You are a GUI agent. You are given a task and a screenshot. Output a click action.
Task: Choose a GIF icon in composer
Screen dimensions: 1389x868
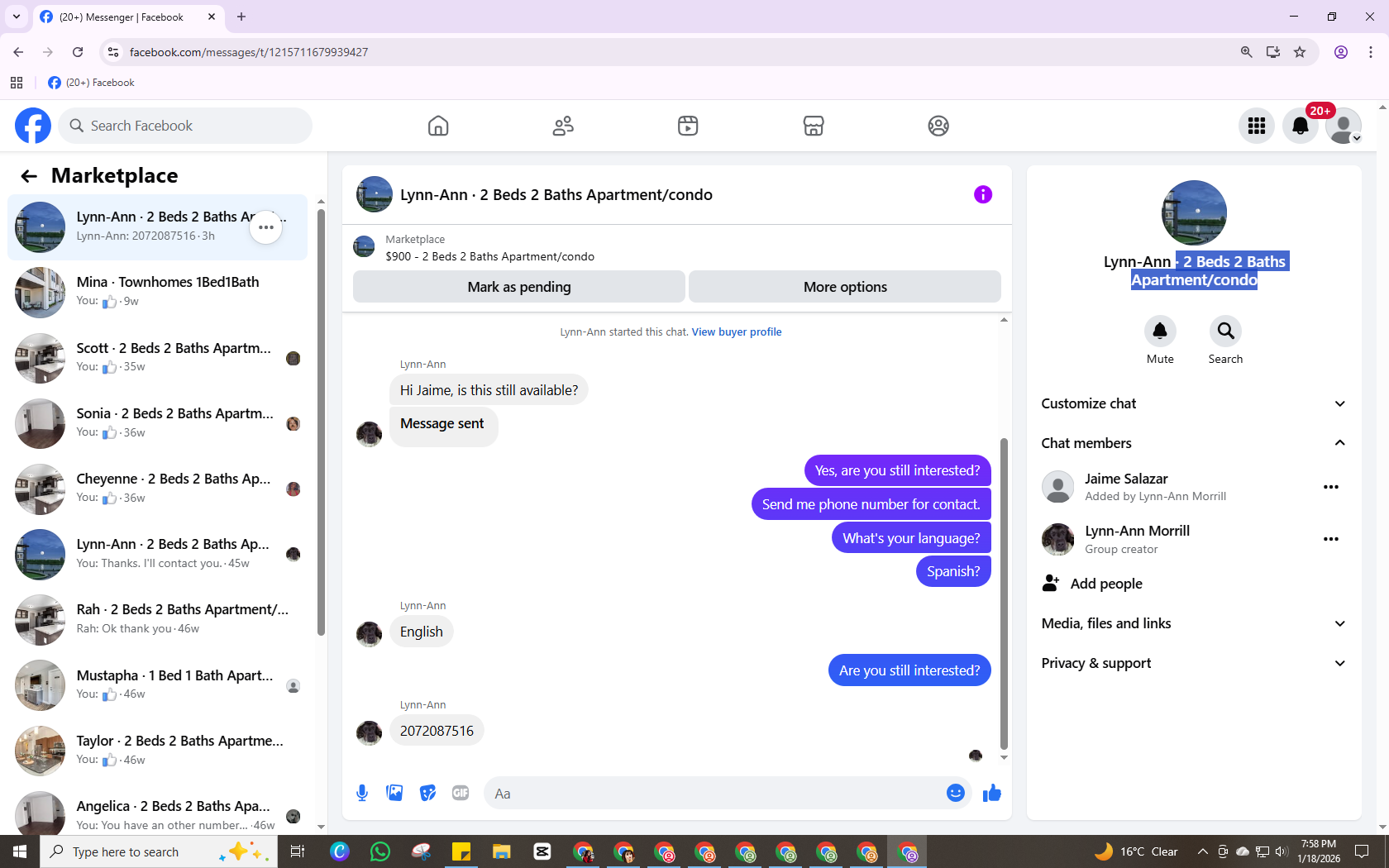click(x=461, y=794)
